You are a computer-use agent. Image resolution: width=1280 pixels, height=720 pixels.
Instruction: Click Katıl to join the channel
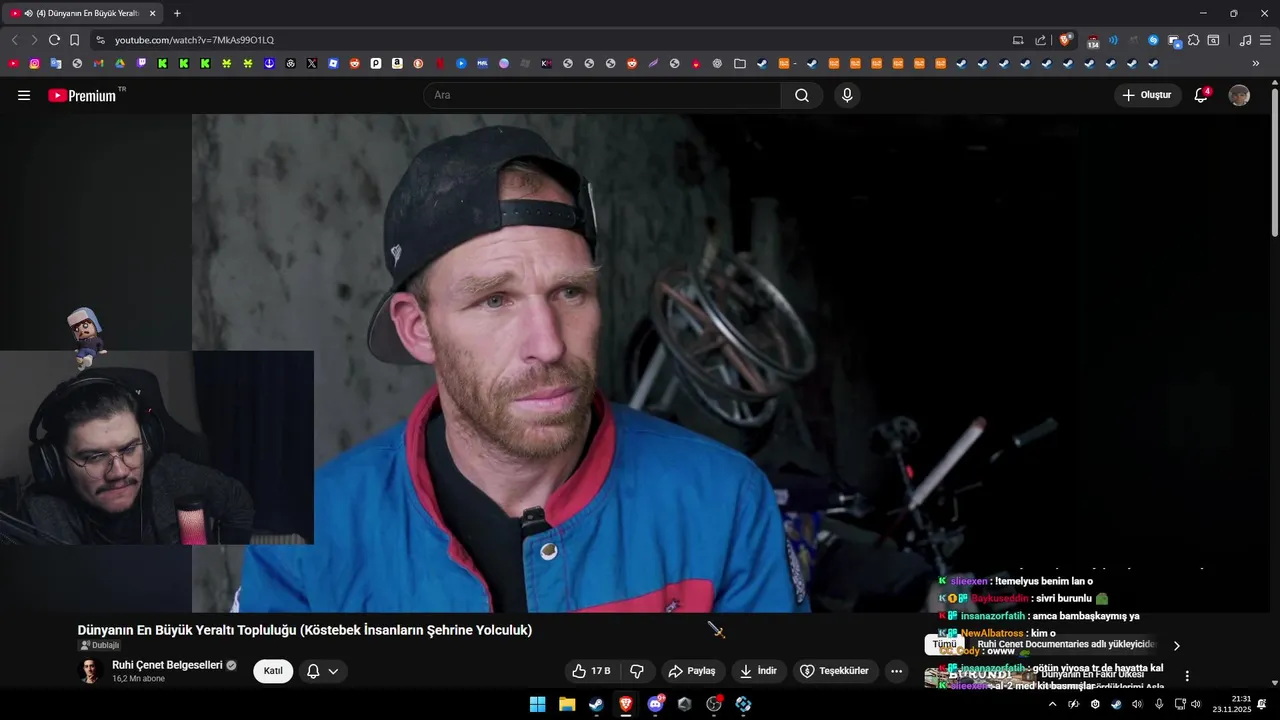pyautogui.click(x=273, y=671)
